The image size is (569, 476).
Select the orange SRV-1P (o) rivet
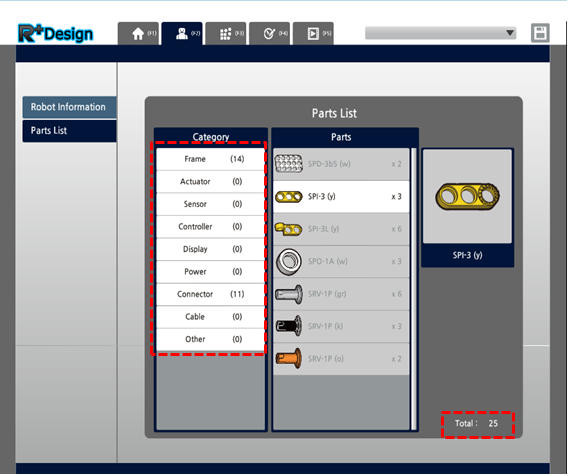pyautogui.click(x=341, y=359)
